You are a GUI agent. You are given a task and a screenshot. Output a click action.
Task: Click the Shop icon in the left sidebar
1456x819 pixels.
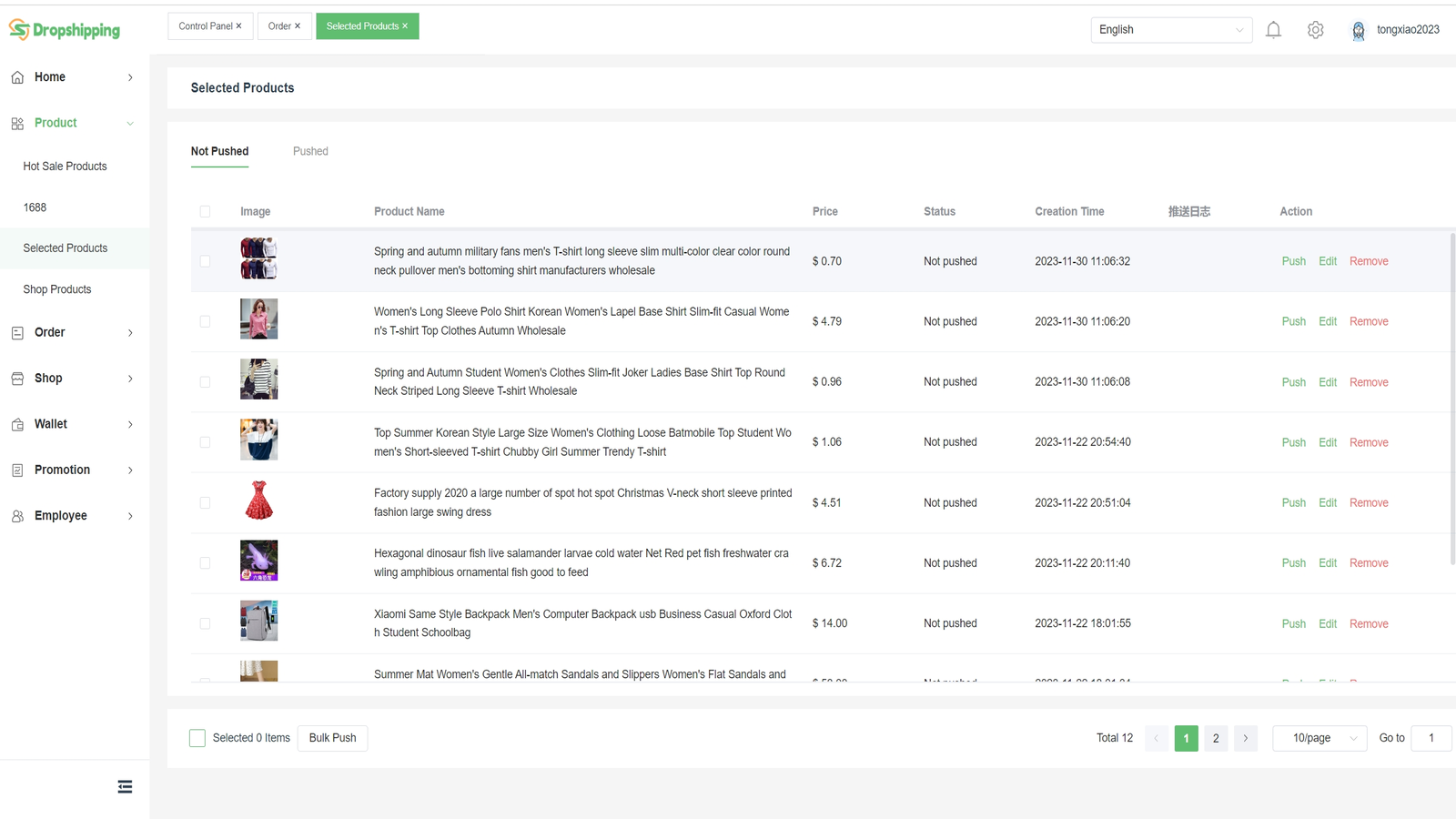click(x=16, y=378)
